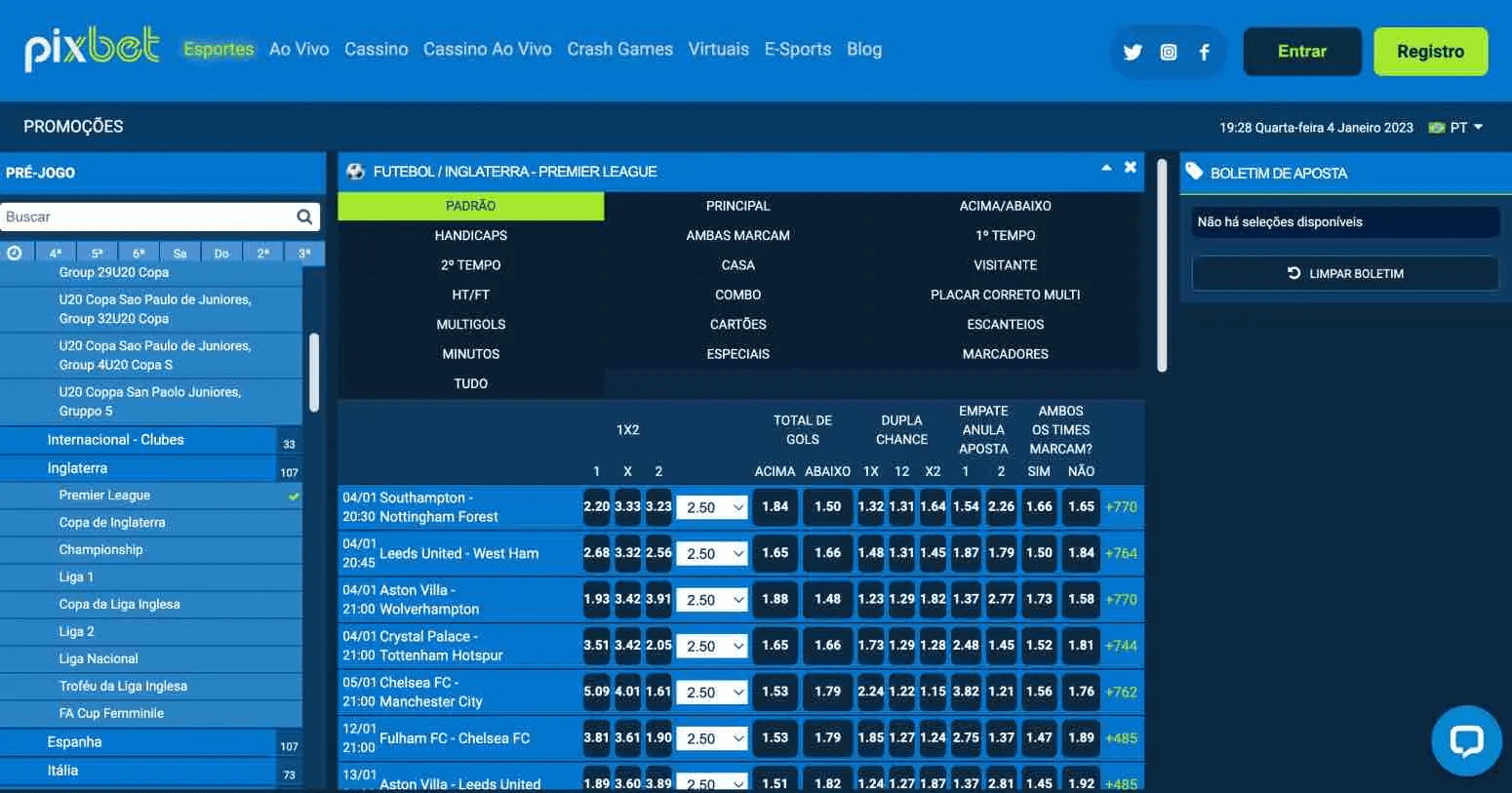This screenshot has width=1512, height=793.
Task: Open language dropdown PT
Action: click(1466, 128)
